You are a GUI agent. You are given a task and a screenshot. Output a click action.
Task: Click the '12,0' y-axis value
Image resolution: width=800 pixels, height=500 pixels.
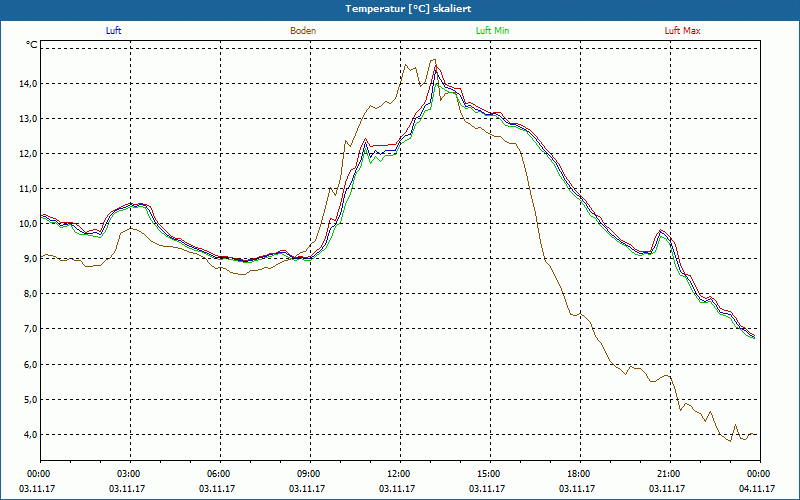(x=28, y=154)
